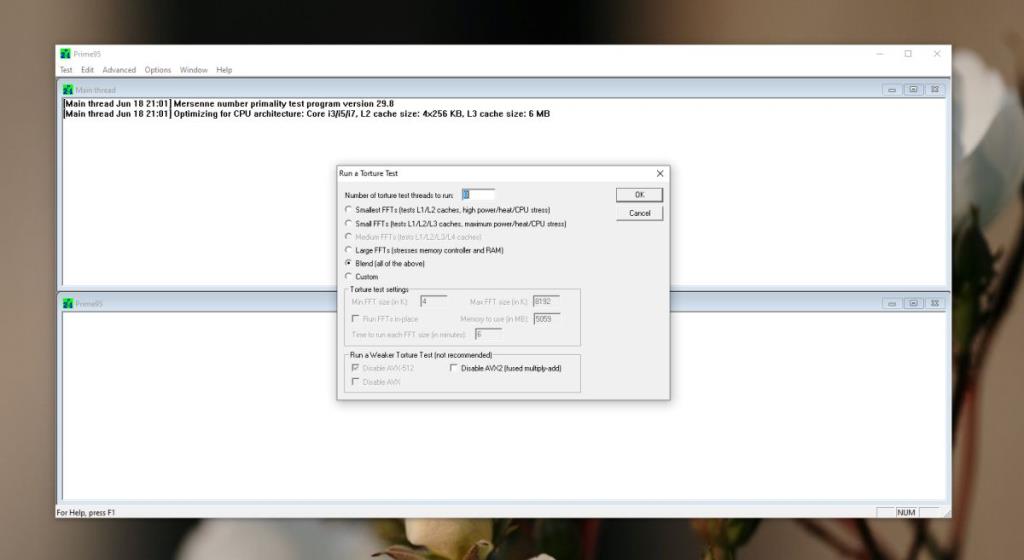Click the Prime95 icon in the title bar
Viewport: 1024px width, 560px height.
65,54
